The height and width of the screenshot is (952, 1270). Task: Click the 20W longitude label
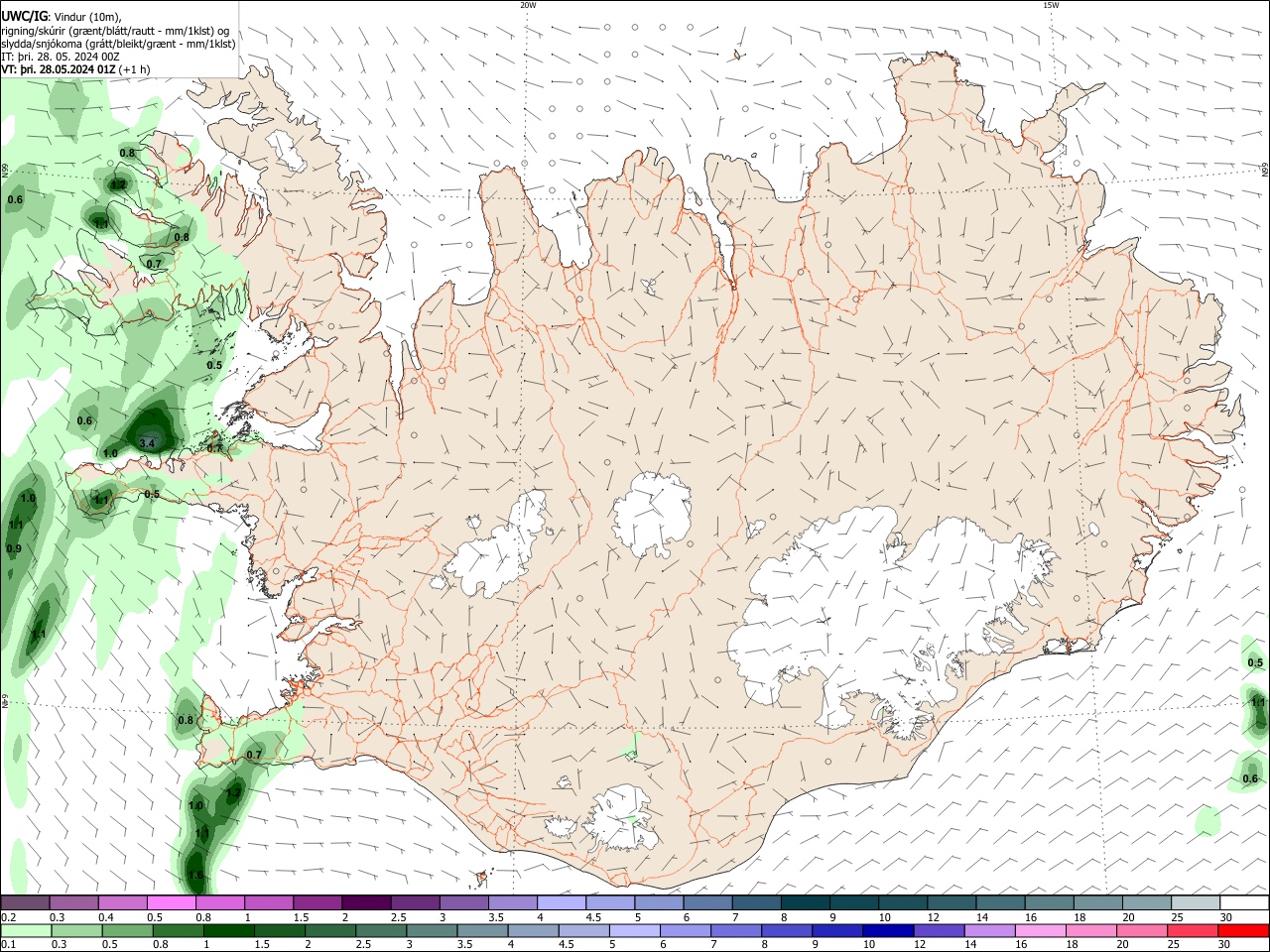point(528,5)
